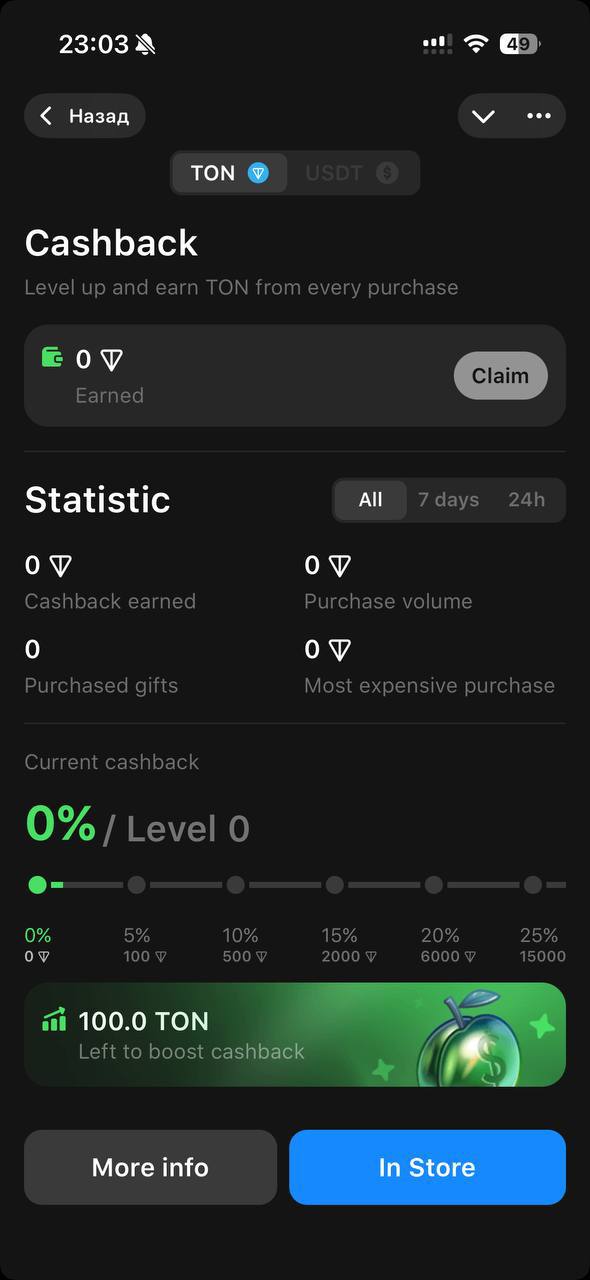Tap the 100.0 TON left to boost banner
590x1280 pixels.
(x=295, y=1035)
